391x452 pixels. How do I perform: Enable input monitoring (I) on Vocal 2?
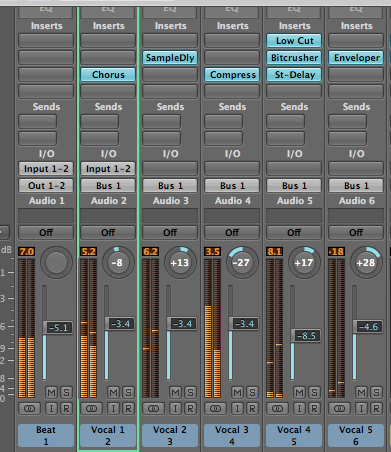(x=175, y=408)
